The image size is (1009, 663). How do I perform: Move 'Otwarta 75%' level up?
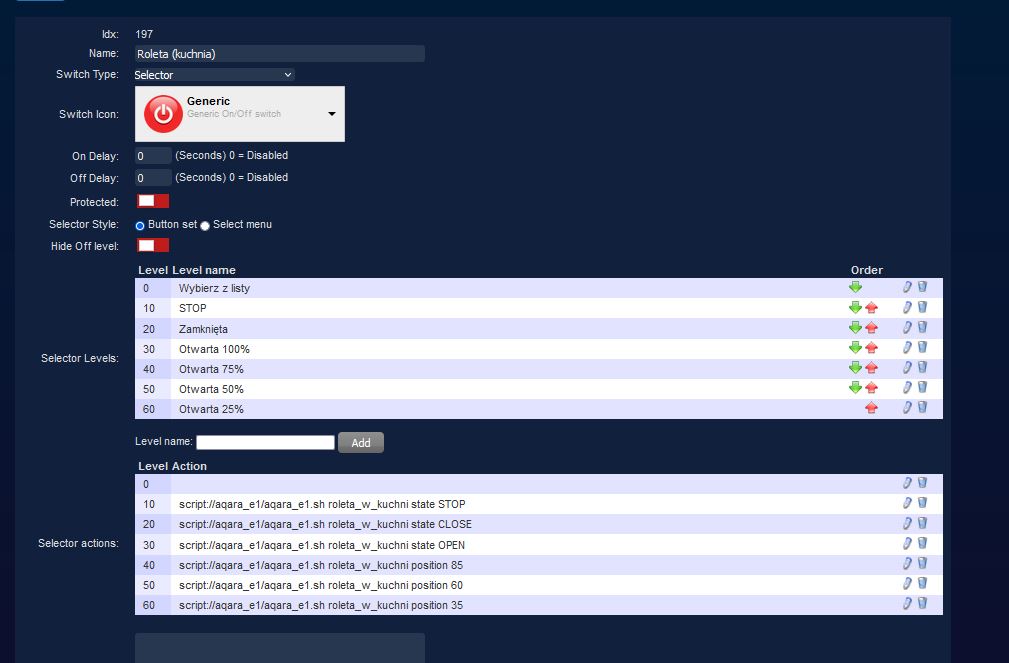pos(871,368)
